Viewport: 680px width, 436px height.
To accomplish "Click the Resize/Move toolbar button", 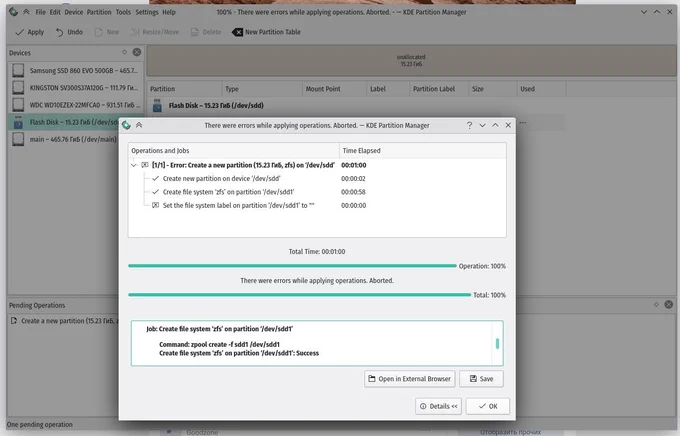I will tap(155, 32).
